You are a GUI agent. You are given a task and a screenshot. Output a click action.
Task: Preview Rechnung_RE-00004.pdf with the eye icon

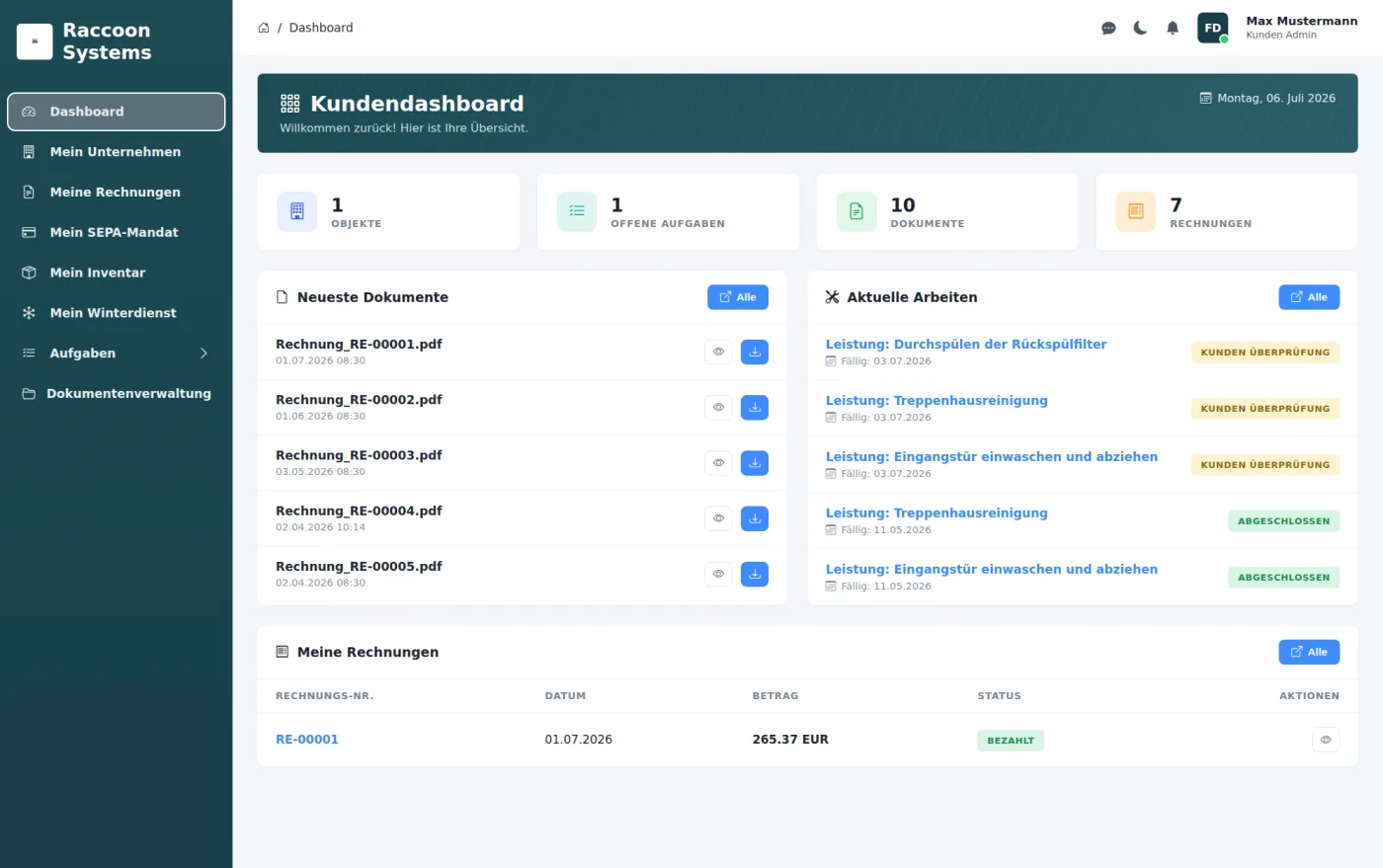pyautogui.click(x=718, y=518)
